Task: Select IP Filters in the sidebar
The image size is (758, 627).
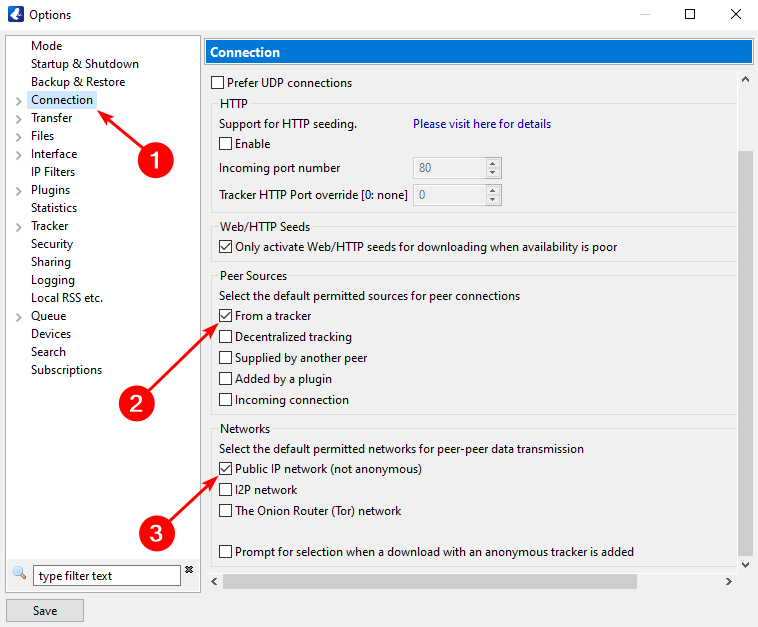Action: pos(53,172)
